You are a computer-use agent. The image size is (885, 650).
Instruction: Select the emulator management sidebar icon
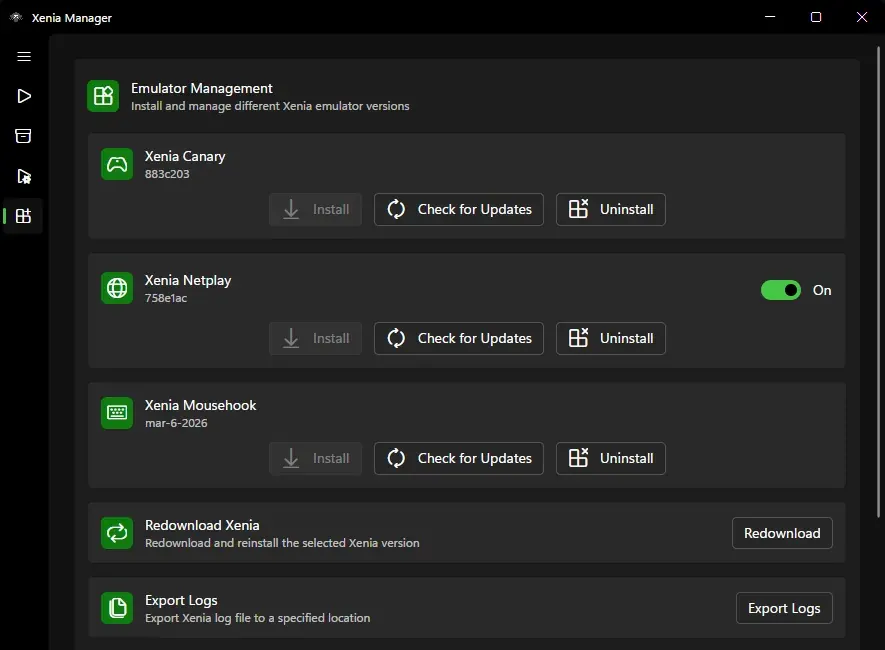point(23,216)
